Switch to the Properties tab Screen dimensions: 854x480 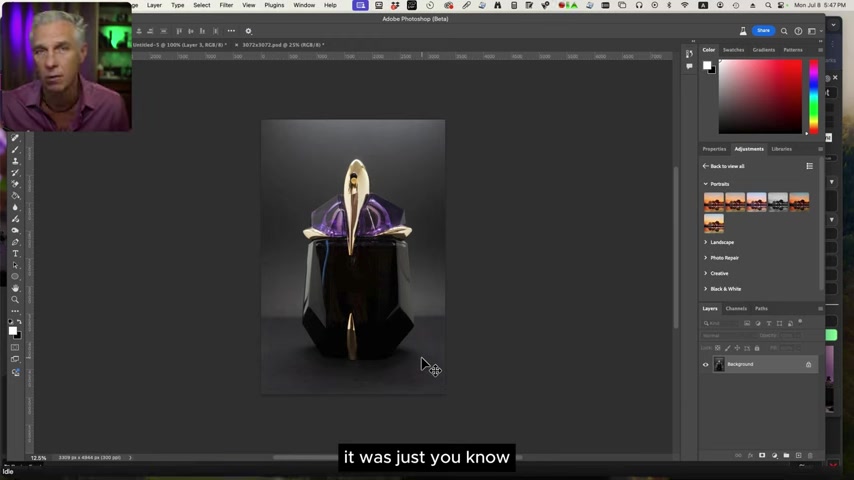tap(714, 149)
